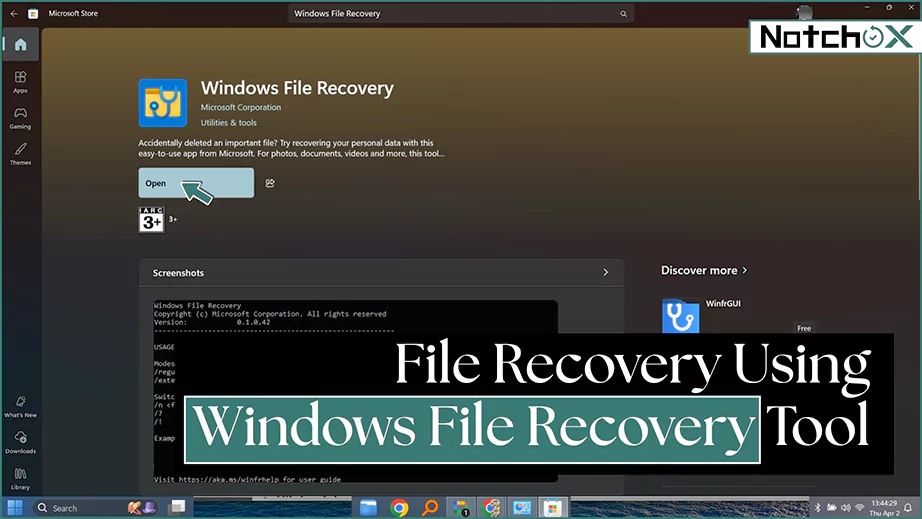Open the Home section in sidebar

point(21,45)
